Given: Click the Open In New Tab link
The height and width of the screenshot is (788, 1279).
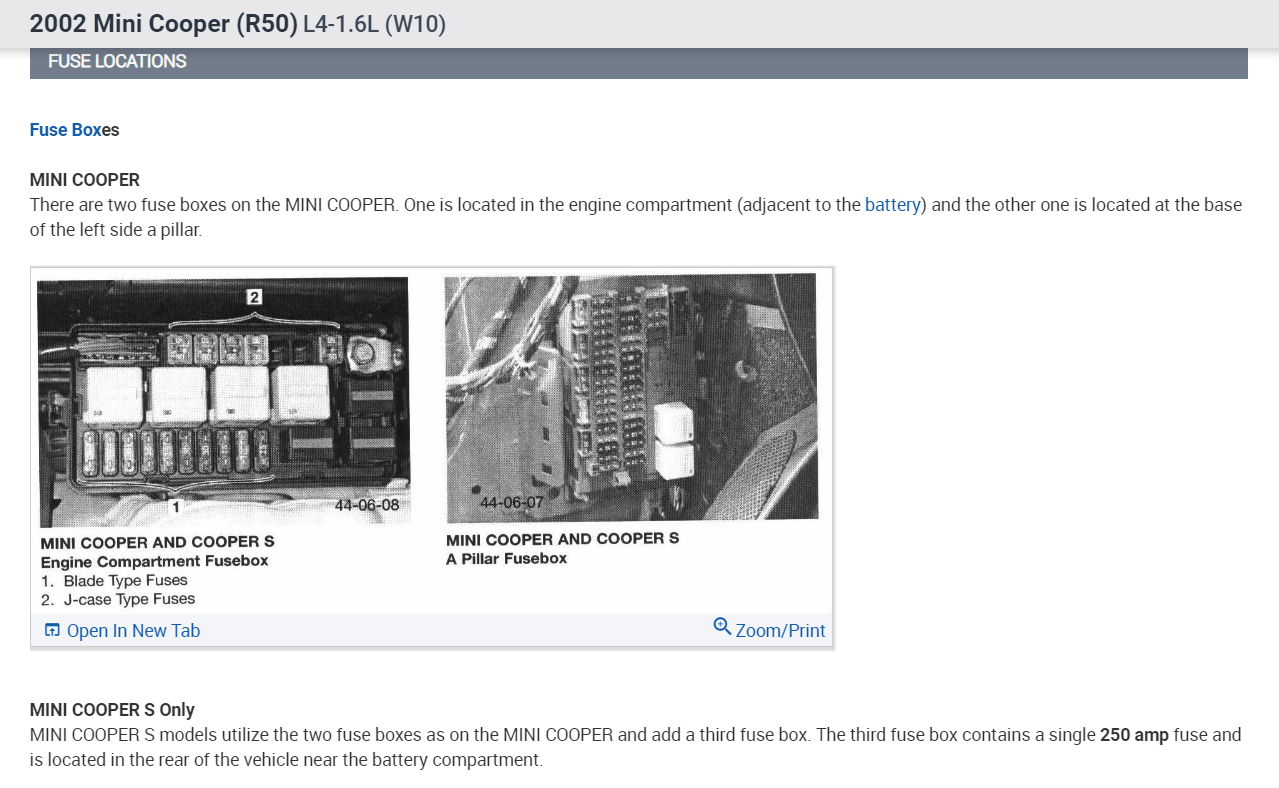Looking at the screenshot, I should tap(133, 631).
